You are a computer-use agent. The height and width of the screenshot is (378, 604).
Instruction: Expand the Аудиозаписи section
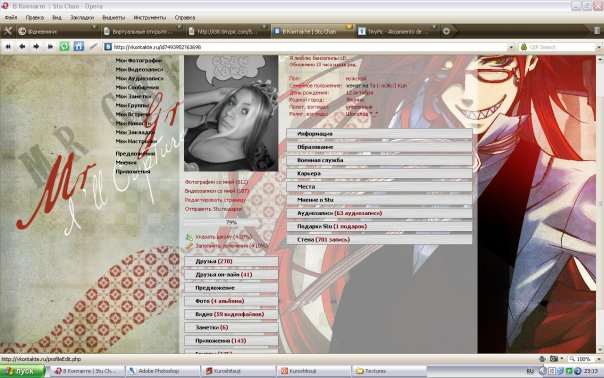[379, 213]
